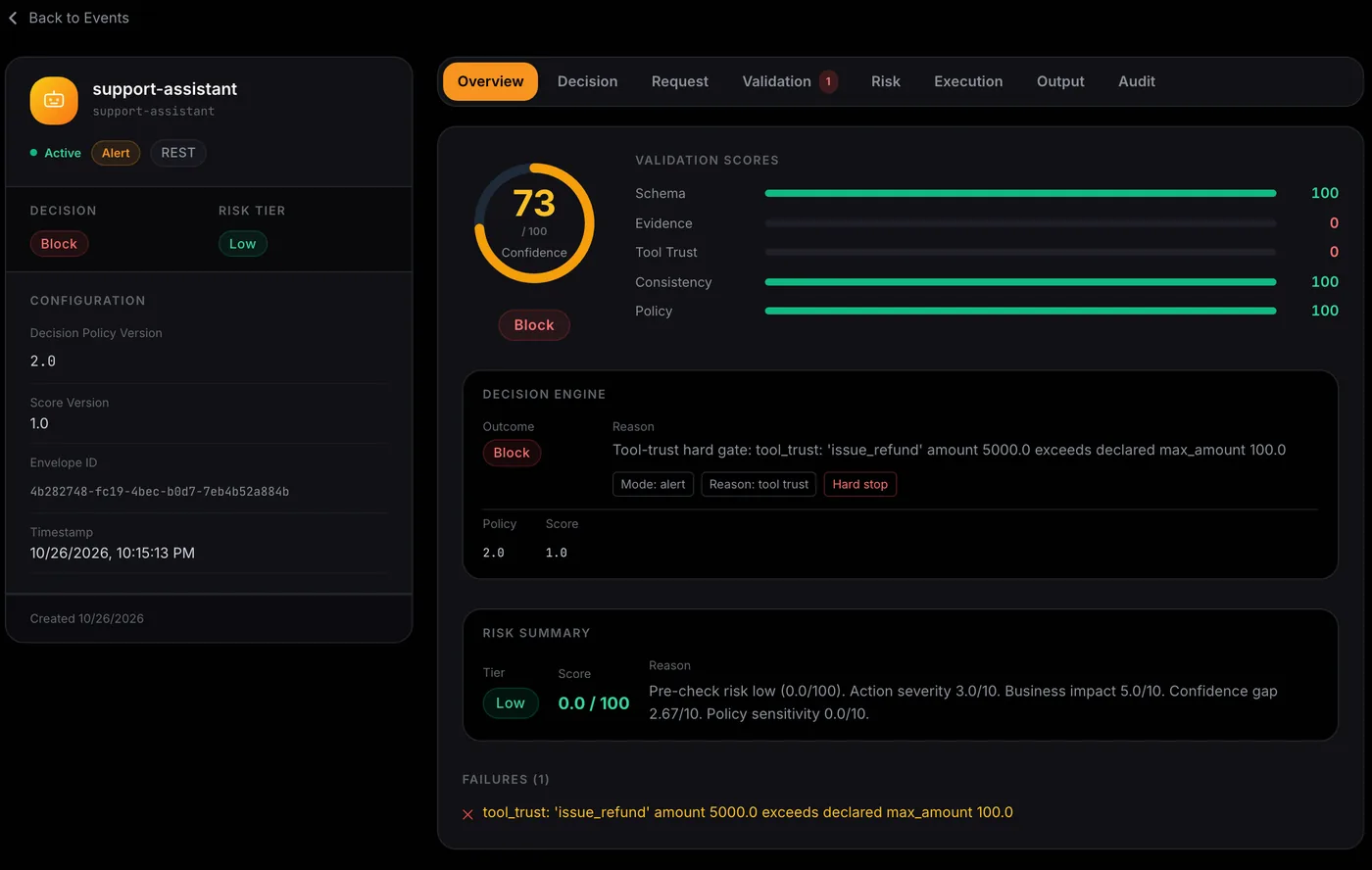Click the Policy score value 100 in Validation Scores
The height and width of the screenshot is (870, 1372).
[1325, 311]
